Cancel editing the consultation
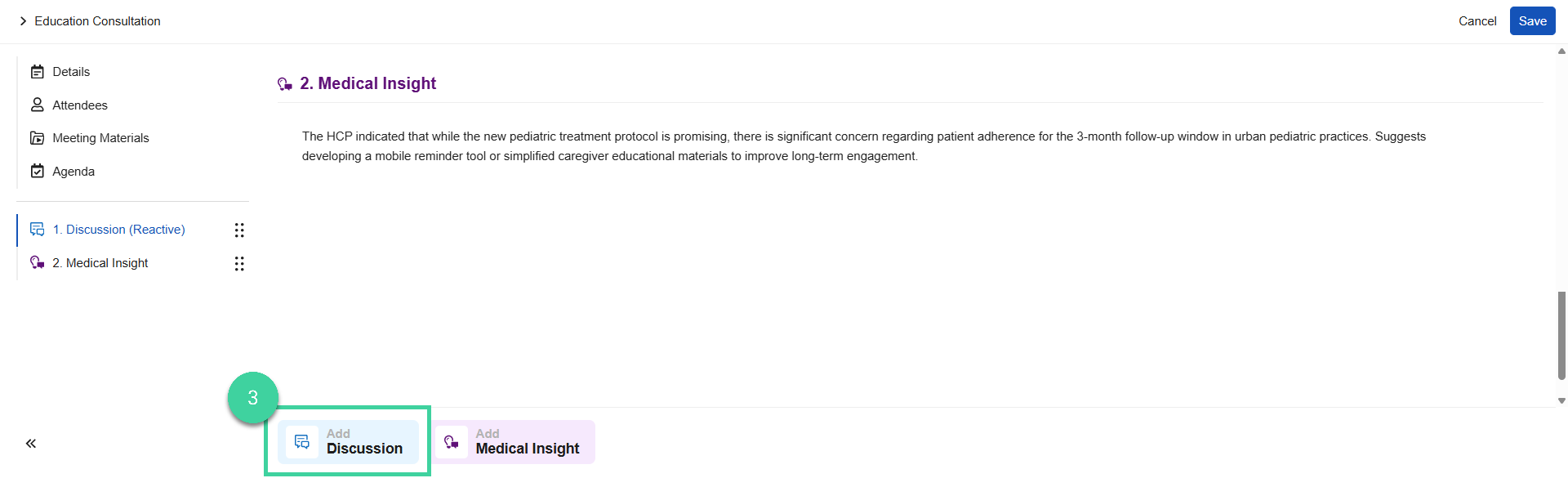This screenshot has width=1568, height=487. (1477, 21)
